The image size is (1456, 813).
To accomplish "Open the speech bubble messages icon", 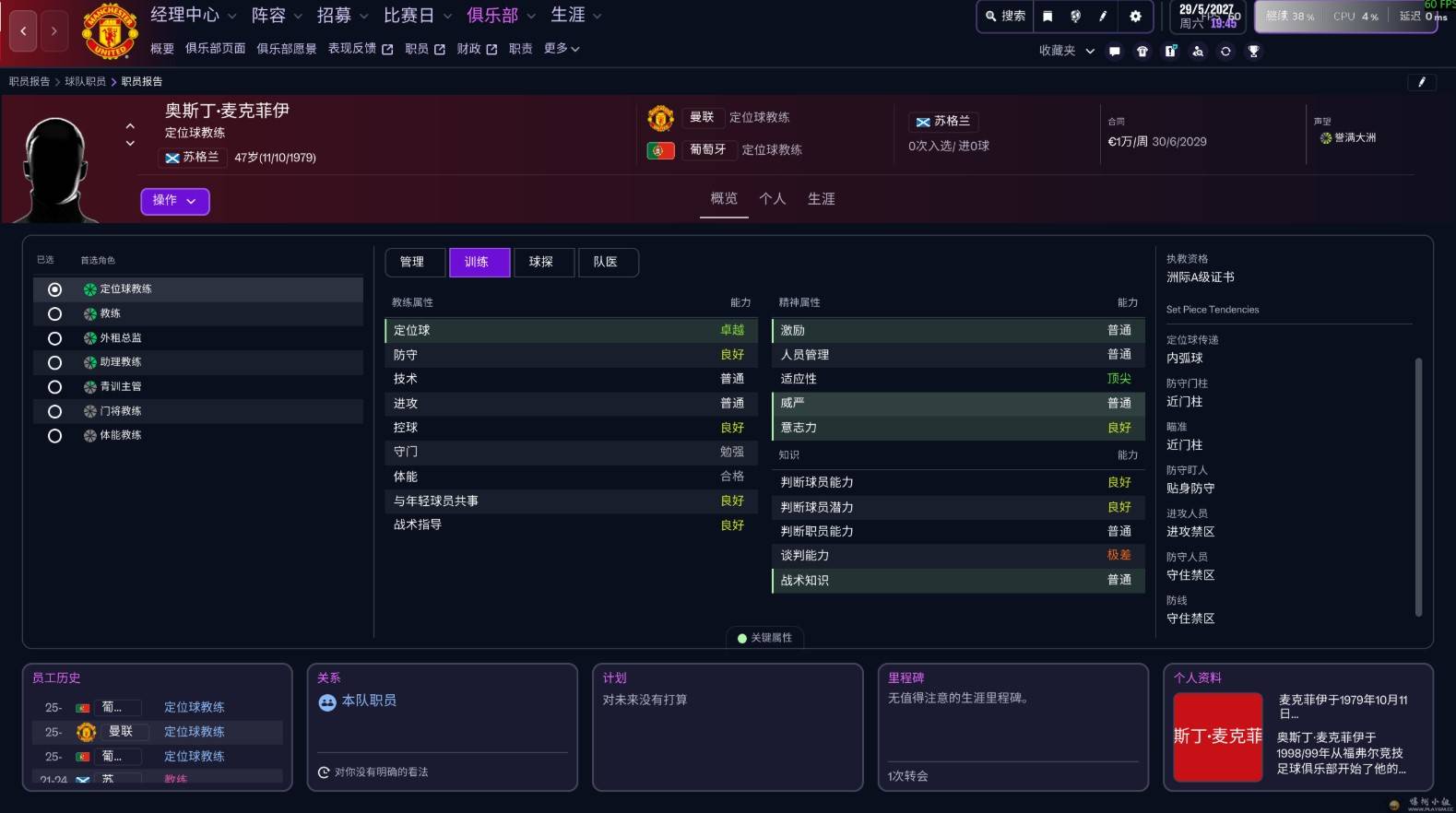I will pyautogui.click(x=1115, y=52).
